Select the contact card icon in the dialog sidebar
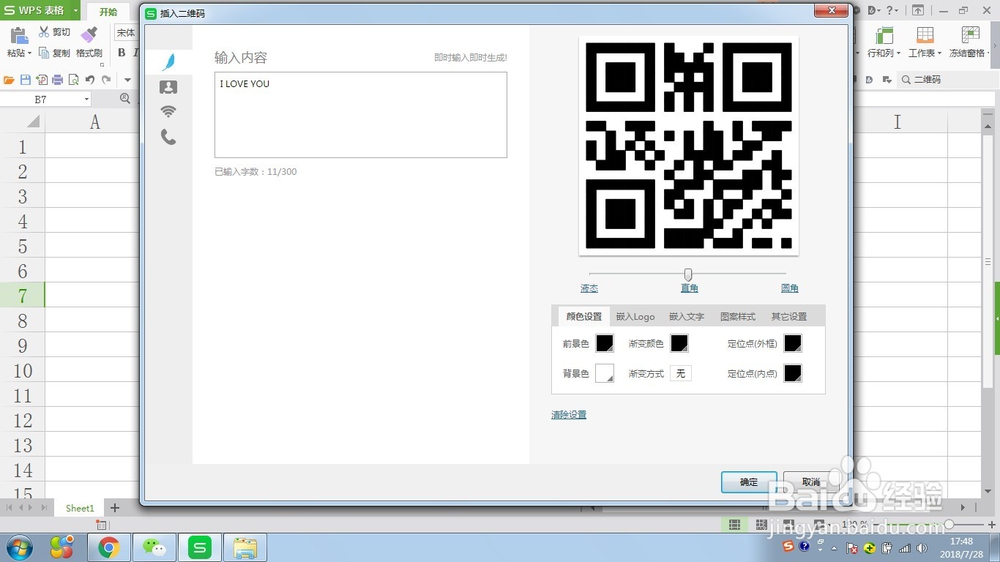 pyautogui.click(x=168, y=87)
